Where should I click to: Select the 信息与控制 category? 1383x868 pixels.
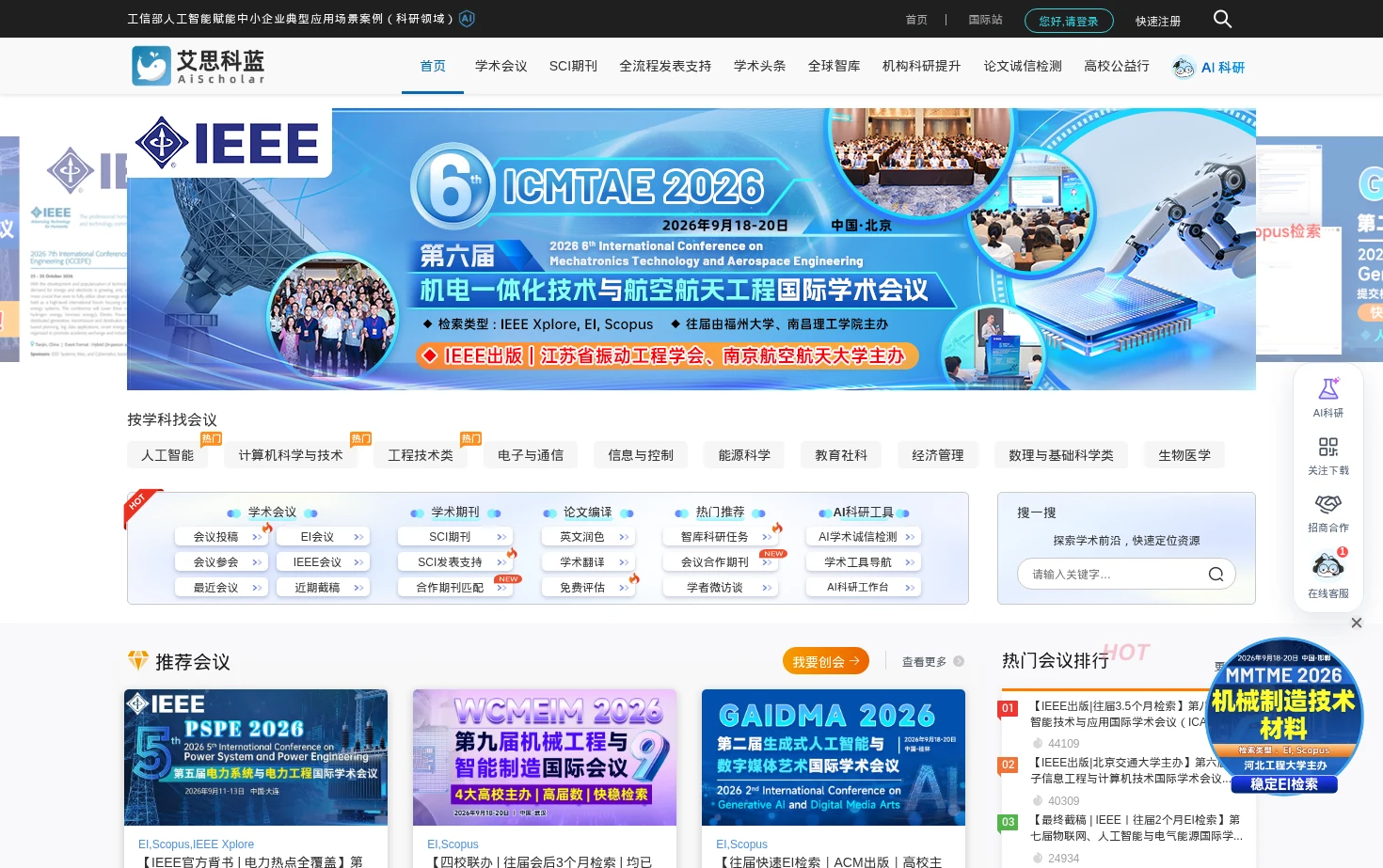pos(641,455)
